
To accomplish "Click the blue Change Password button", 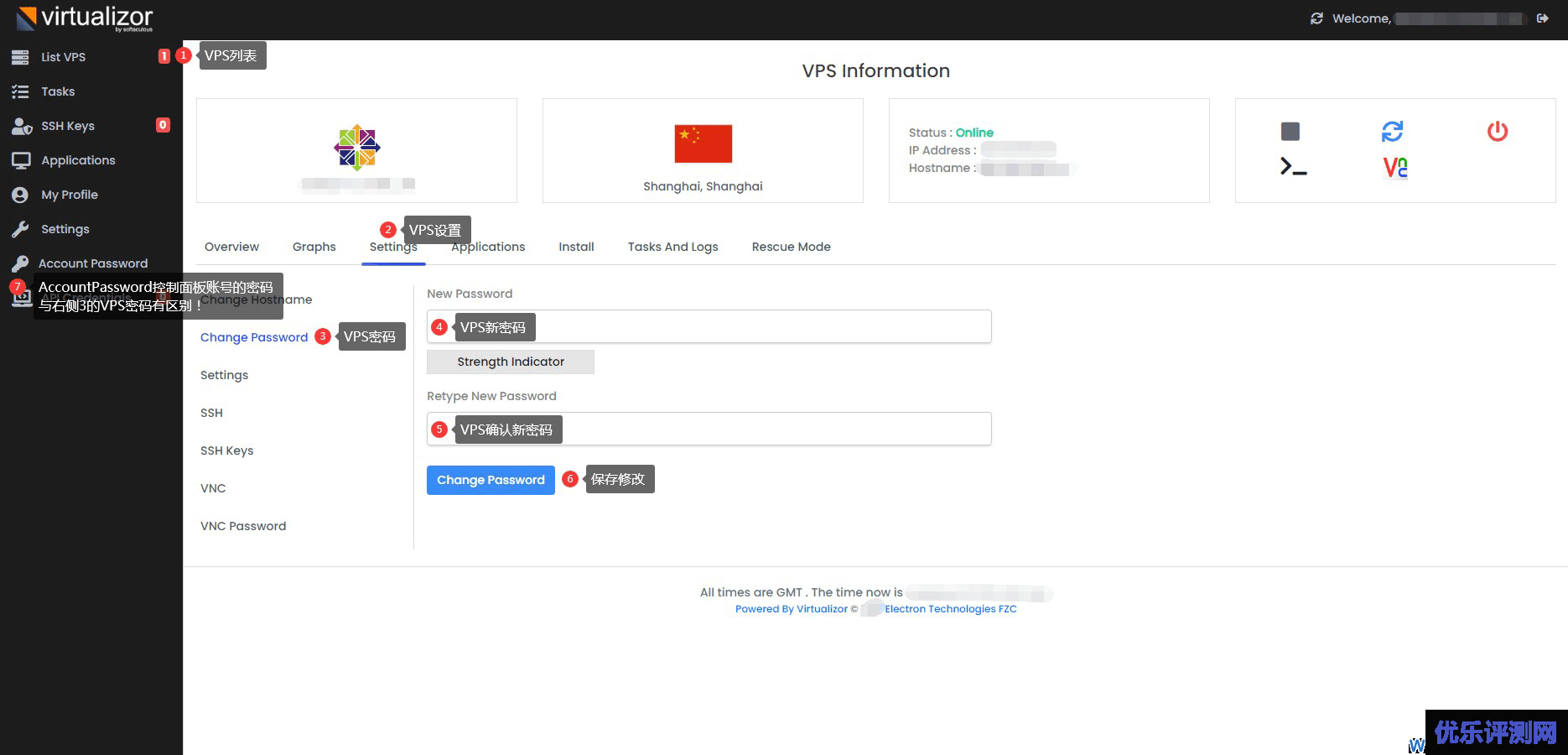I will point(491,480).
